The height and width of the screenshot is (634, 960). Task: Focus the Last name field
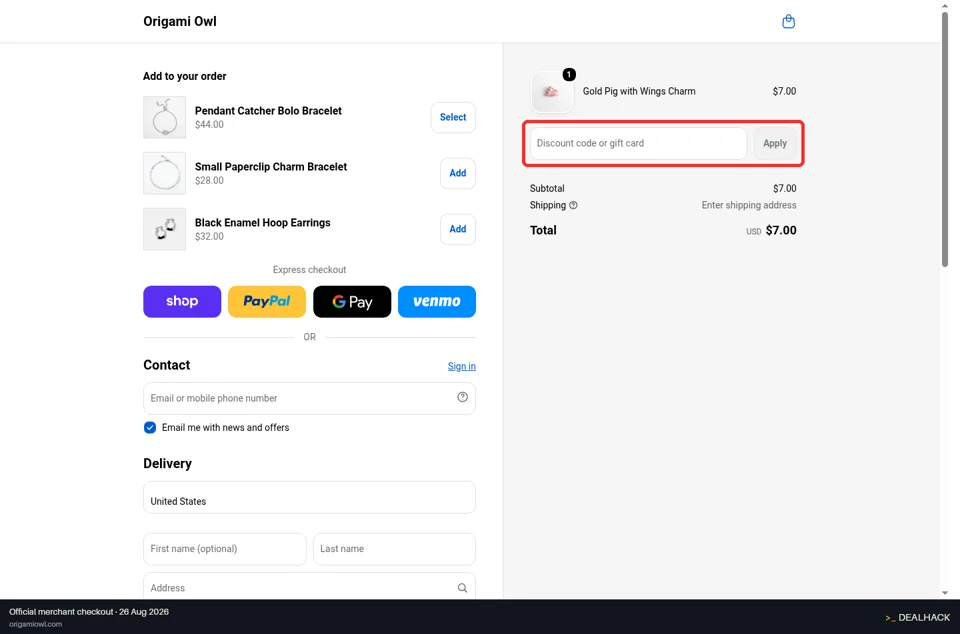pyautogui.click(x=394, y=549)
